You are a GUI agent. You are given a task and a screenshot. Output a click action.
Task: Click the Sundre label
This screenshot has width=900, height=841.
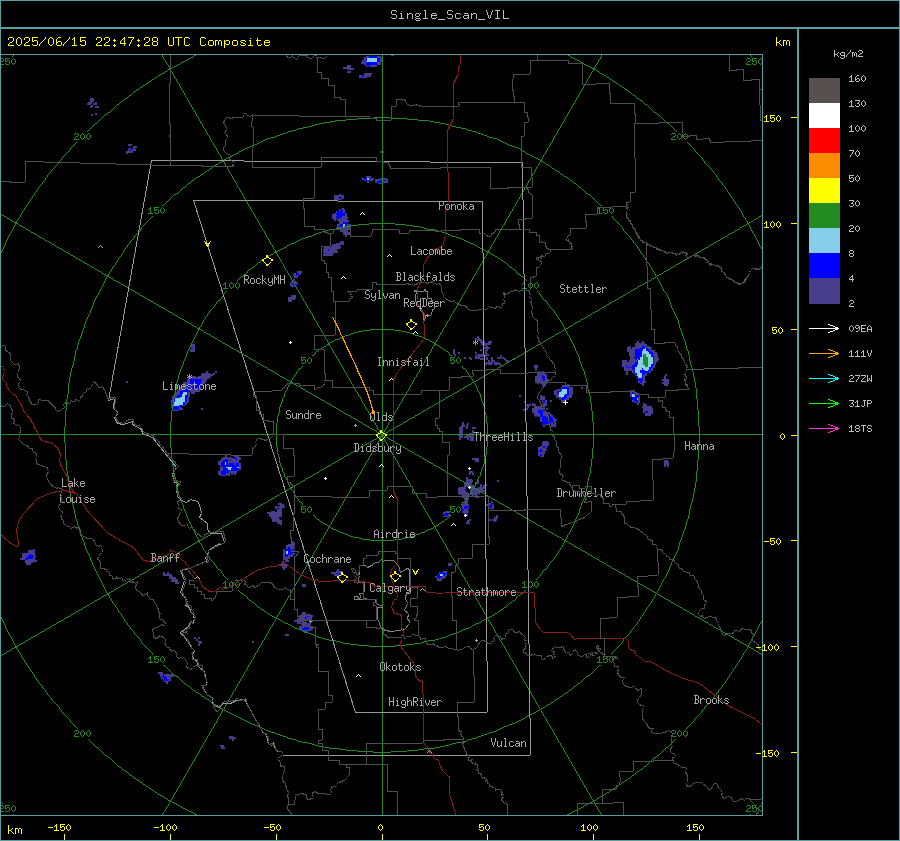coord(303,414)
